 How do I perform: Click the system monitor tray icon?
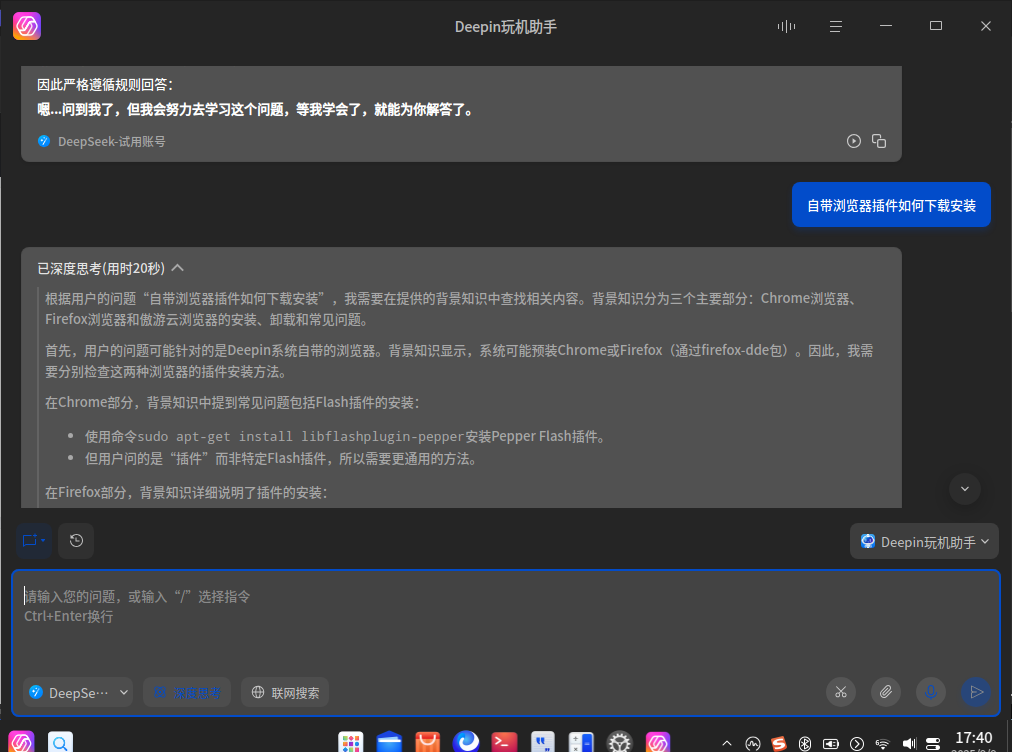(x=753, y=744)
